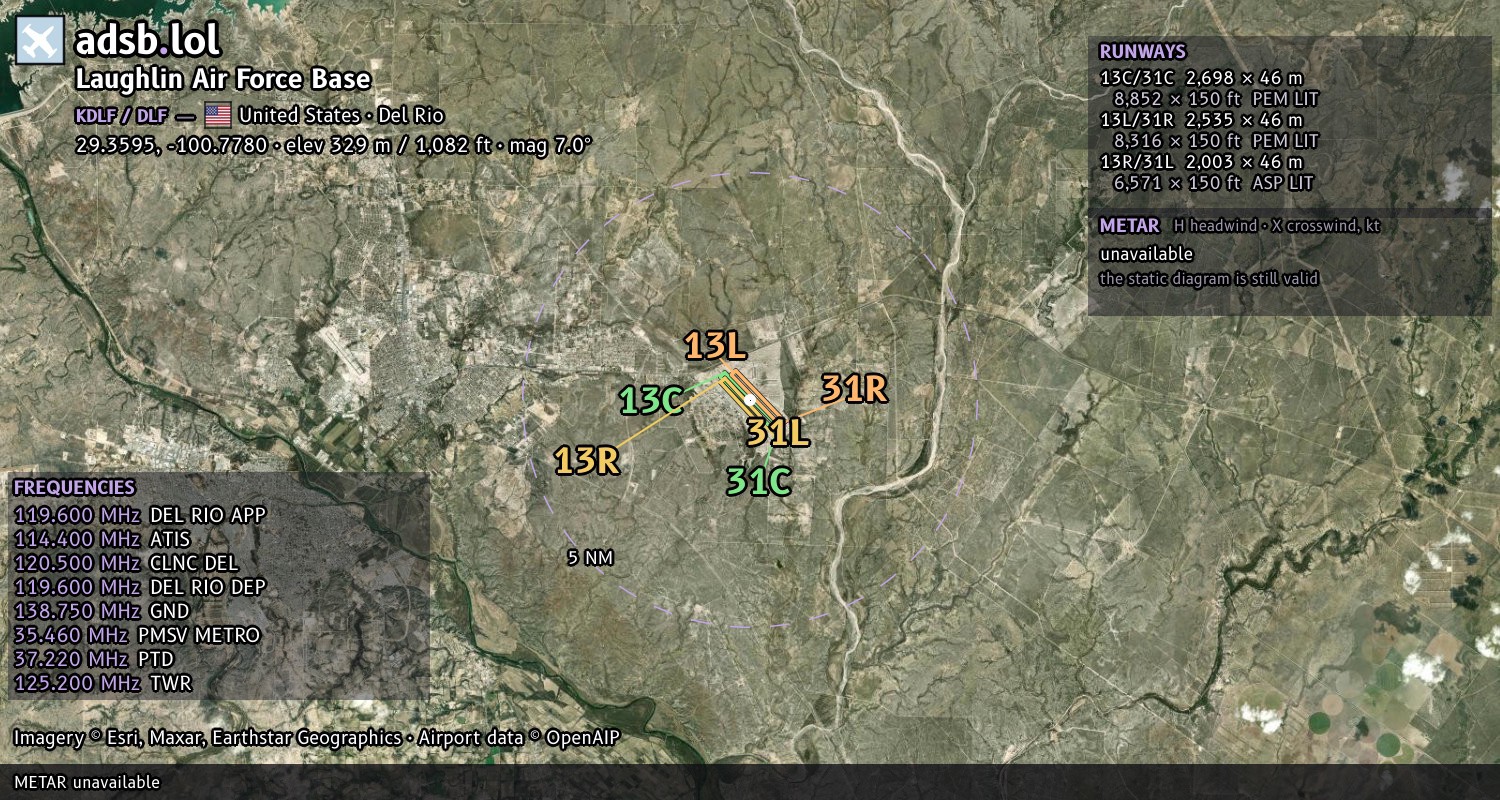Select the 6,571 × 150 ft ASP LIT line

(1213, 183)
